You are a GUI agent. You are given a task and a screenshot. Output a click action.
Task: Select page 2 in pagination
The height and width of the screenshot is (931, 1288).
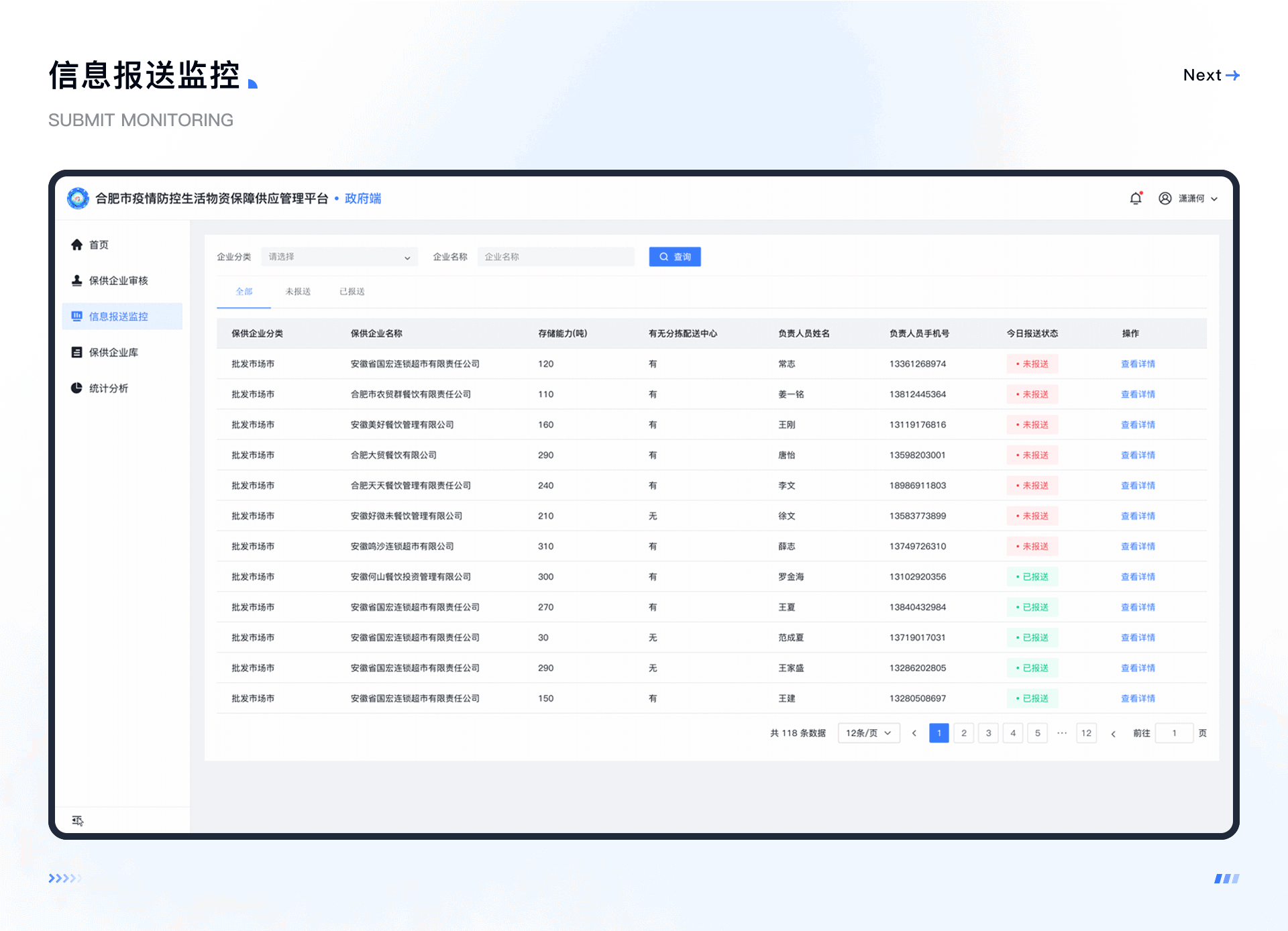pyautogui.click(x=964, y=733)
